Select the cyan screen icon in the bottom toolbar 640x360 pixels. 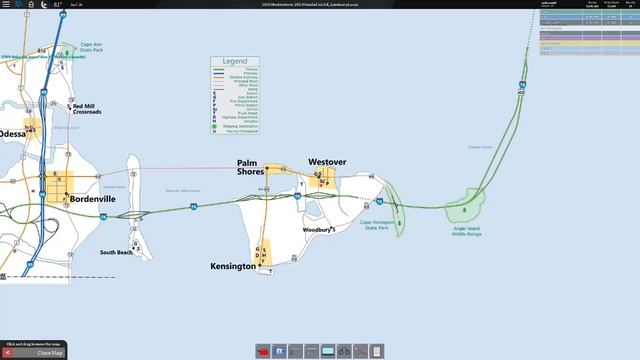(x=328, y=351)
